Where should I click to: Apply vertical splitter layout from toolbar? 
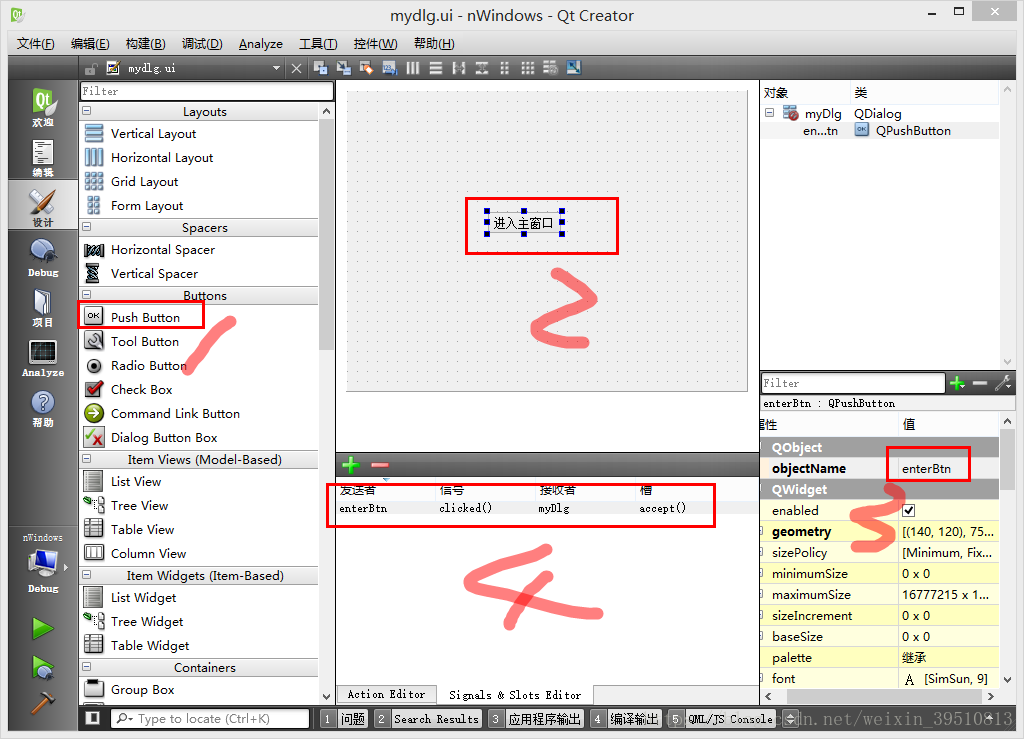tap(482, 68)
